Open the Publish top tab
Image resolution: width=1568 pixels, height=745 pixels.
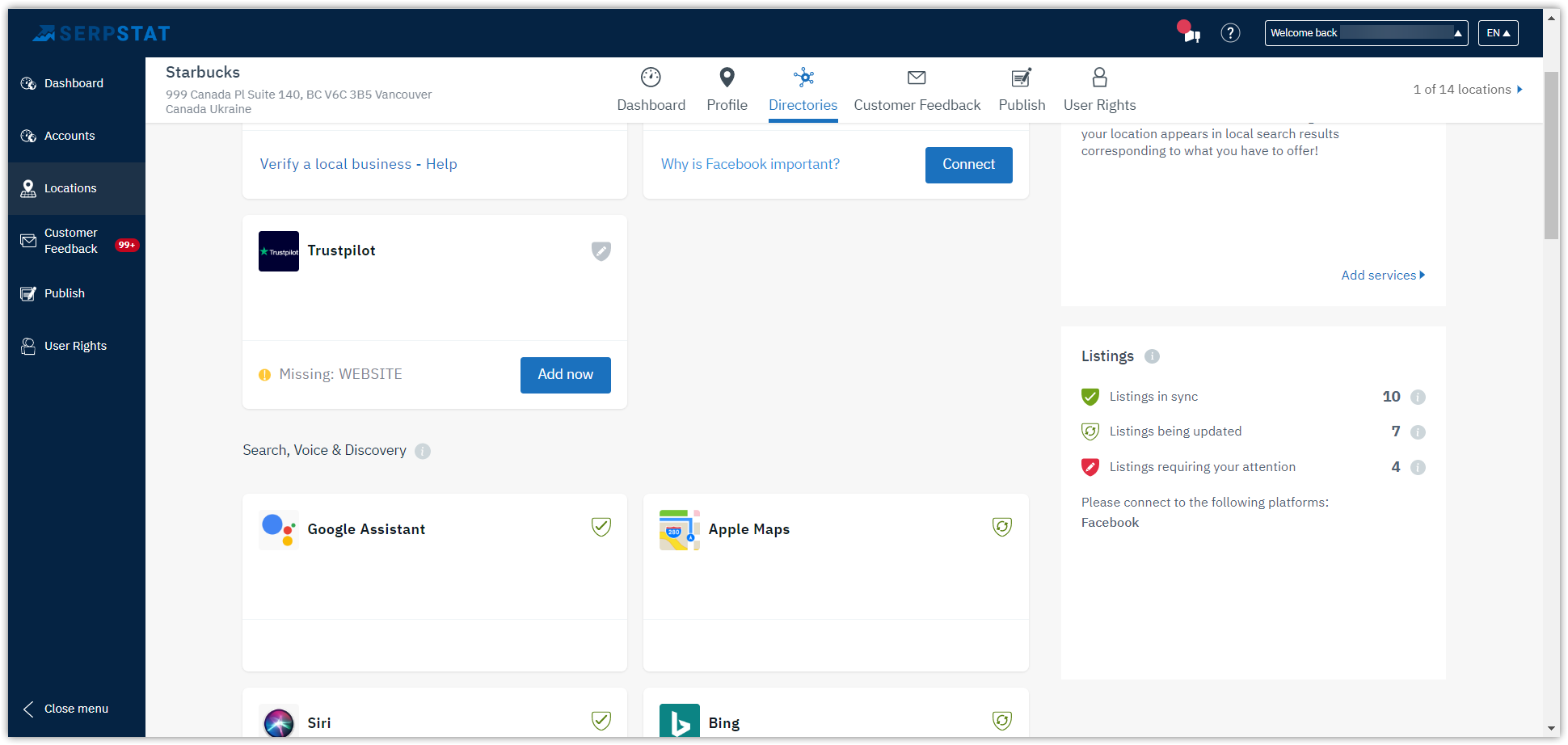tap(1022, 90)
